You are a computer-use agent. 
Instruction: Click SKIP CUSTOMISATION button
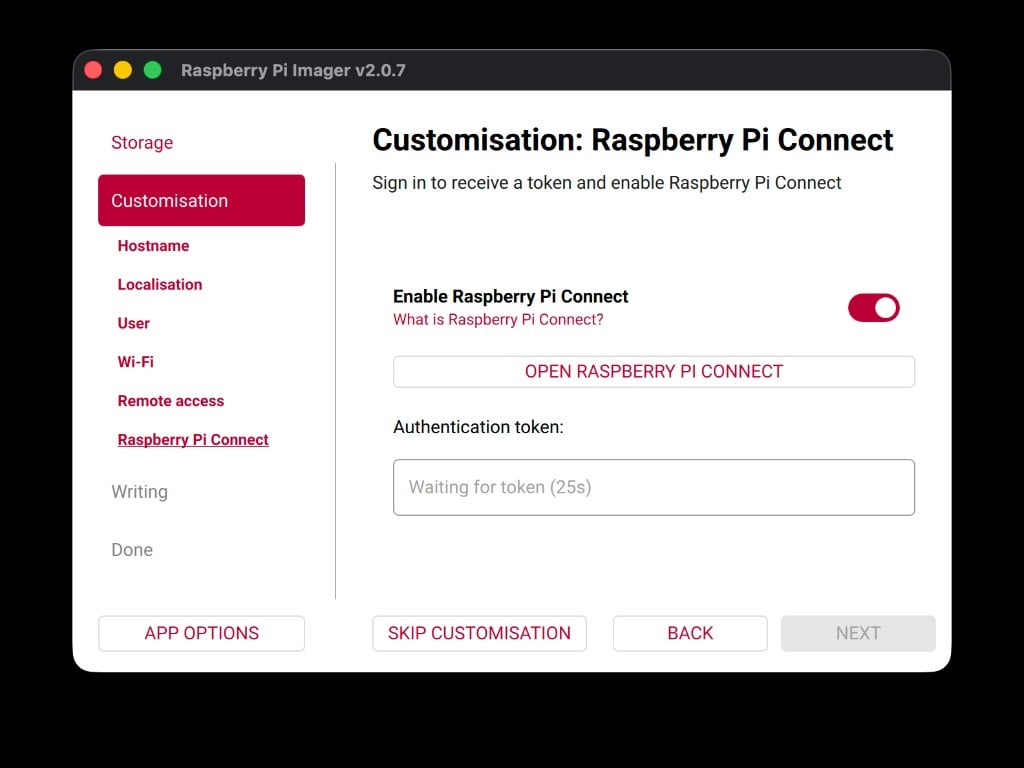(x=479, y=633)
